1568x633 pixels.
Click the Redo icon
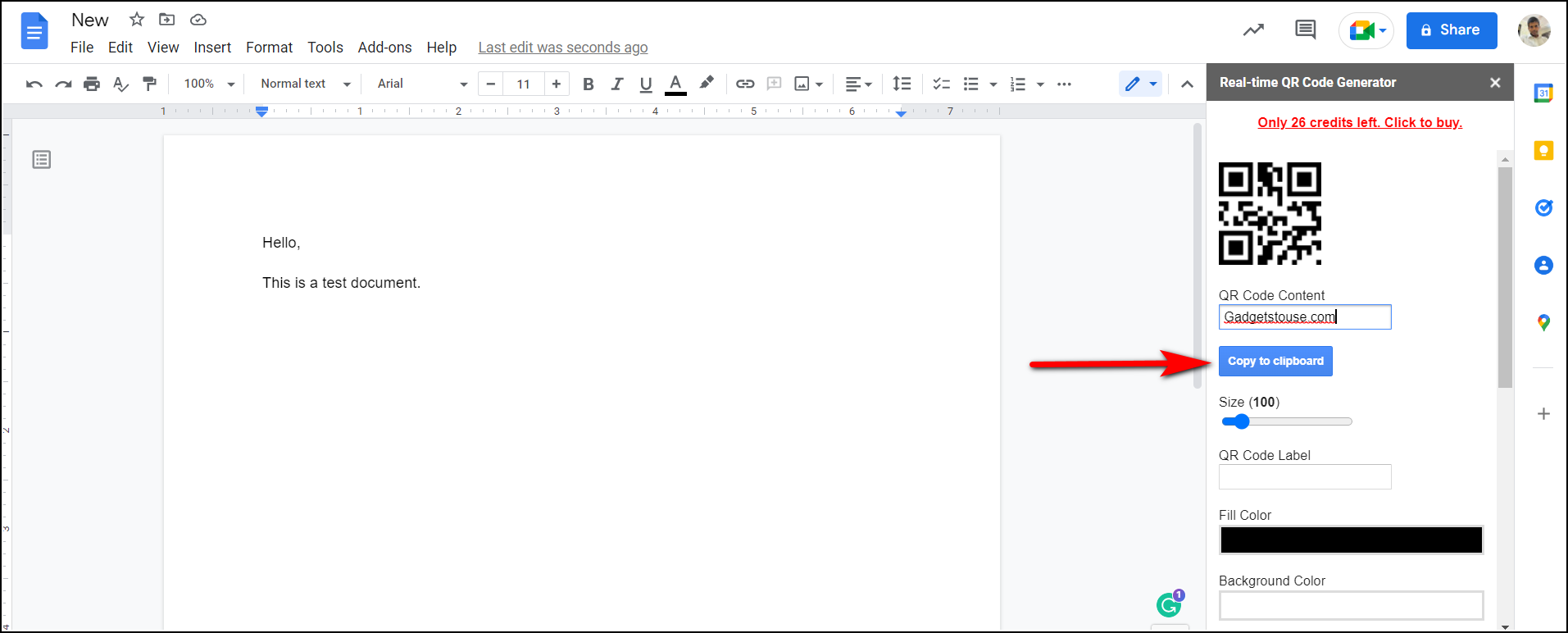63,84
